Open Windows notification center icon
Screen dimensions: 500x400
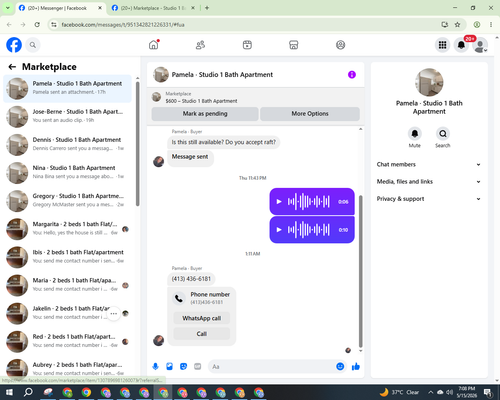[488, 392]
